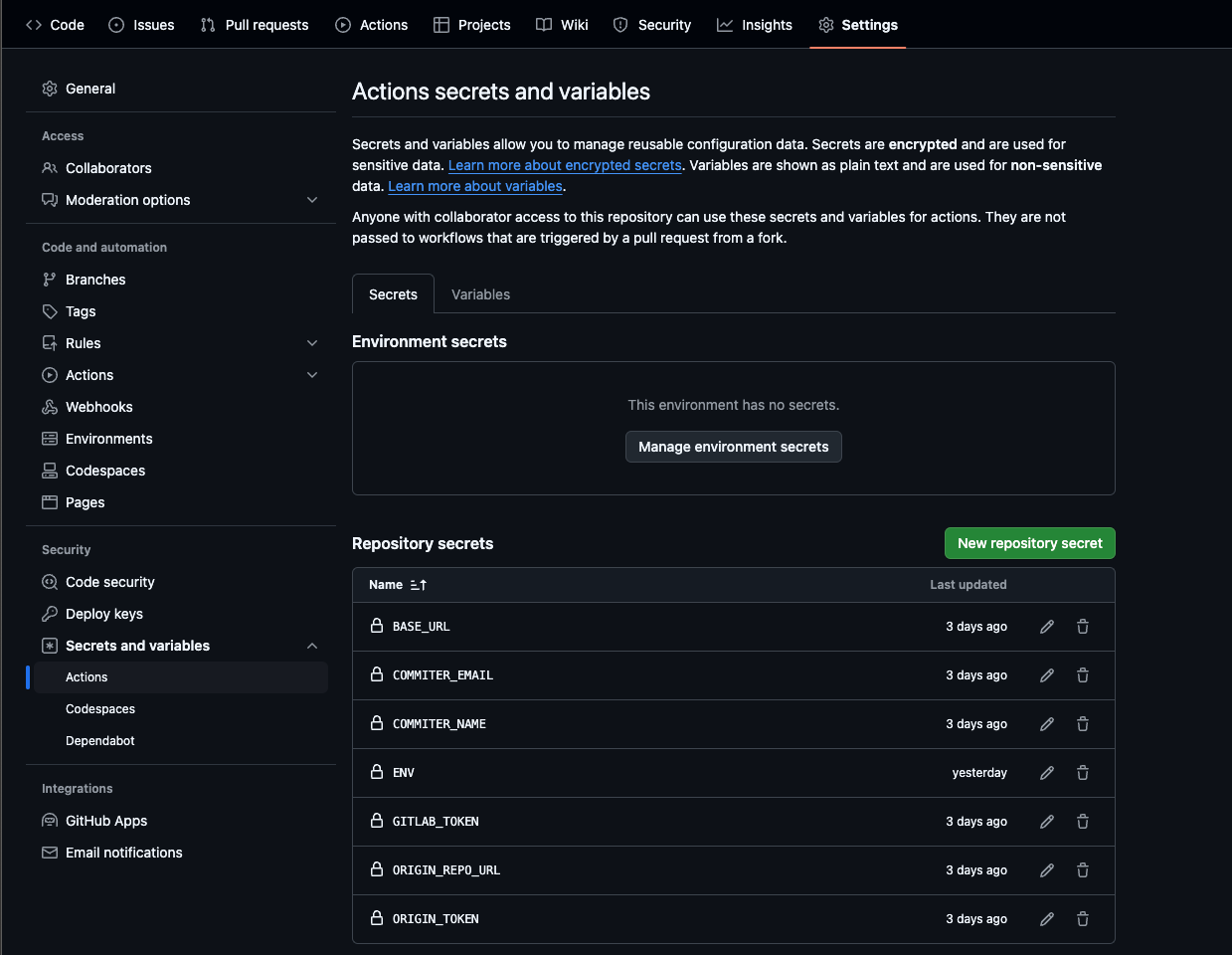View the Insights tab
Screen dimensions: 1232x955
click(755, 25)
